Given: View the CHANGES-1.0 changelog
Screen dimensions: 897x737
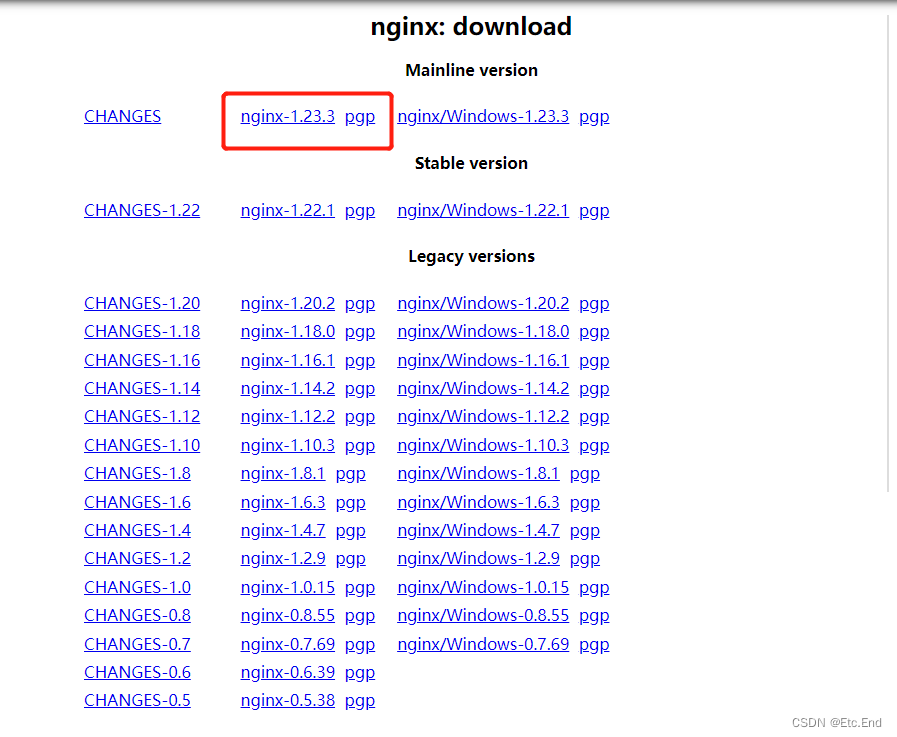Looking at the screenshot, I should [x=137, y=588].
